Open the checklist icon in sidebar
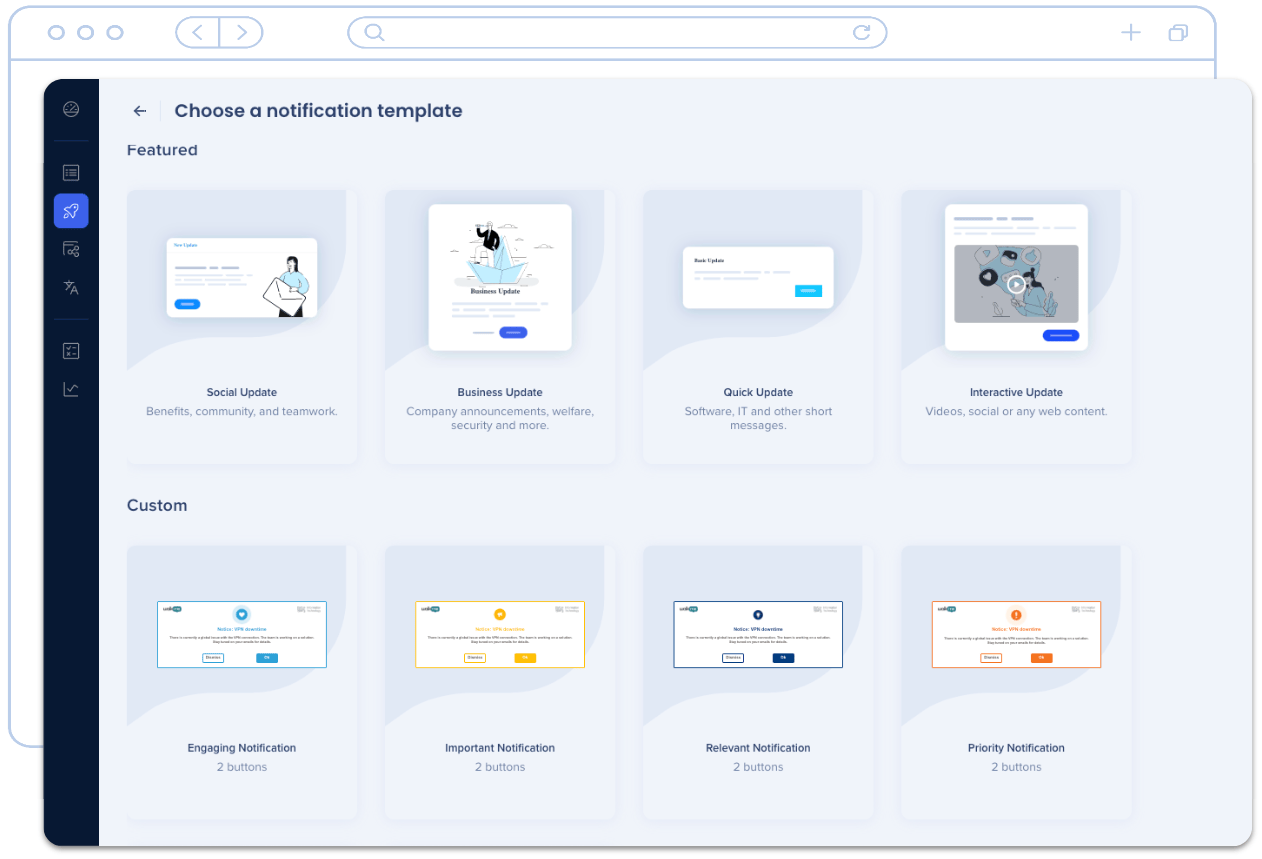The height and width of the screenshot is (859, 1262). tap(71, 351)
